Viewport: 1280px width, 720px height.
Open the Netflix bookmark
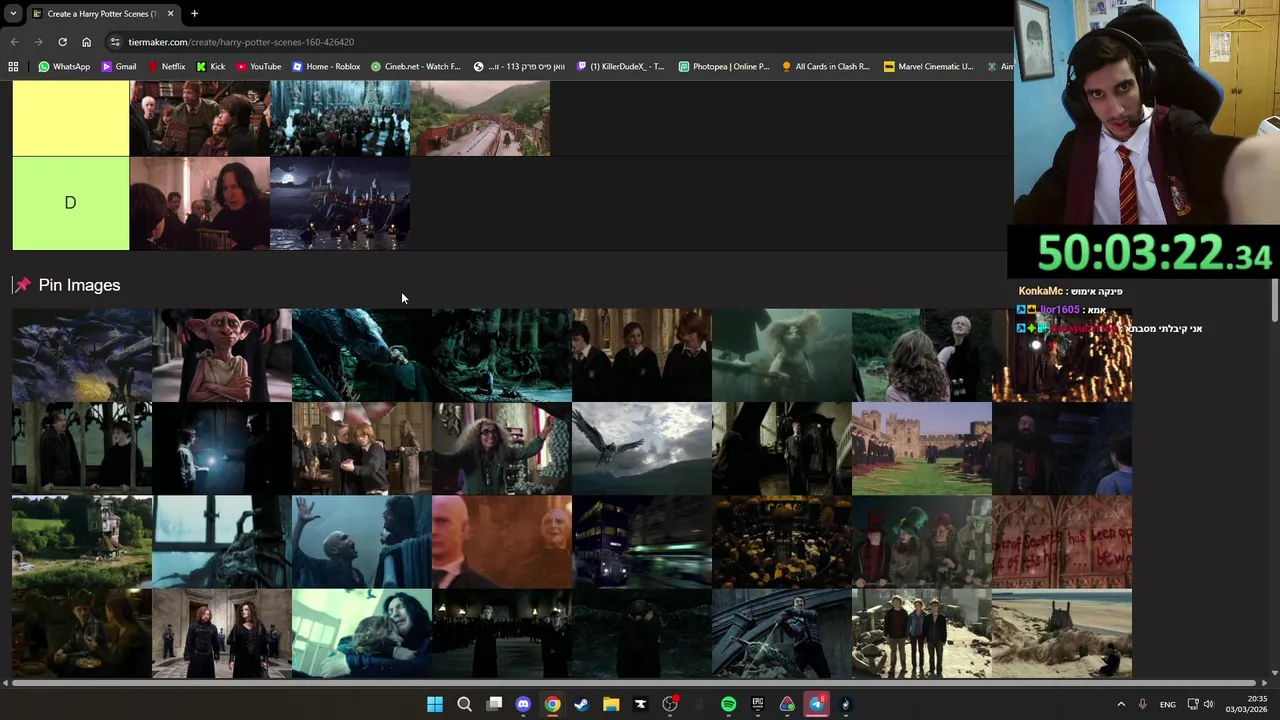(166, 66)
